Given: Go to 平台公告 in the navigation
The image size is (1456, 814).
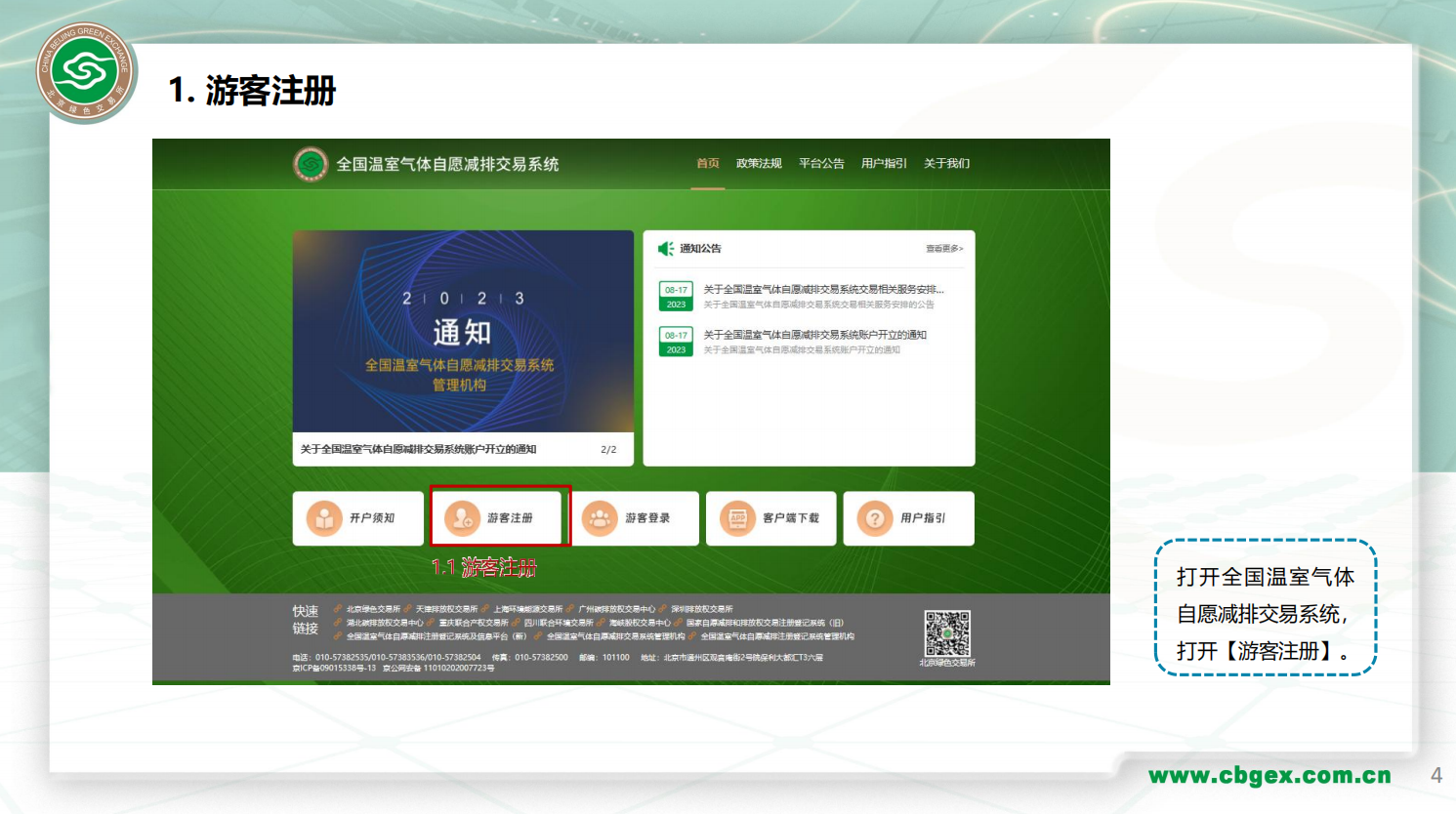Looking at the screenshot, I should coord(821,164).
